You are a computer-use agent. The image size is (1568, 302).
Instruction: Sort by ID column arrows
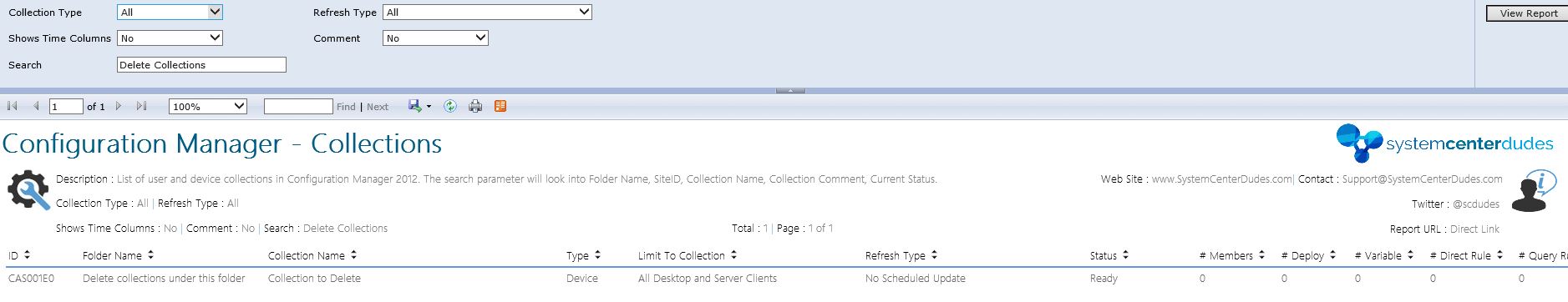[x=27, y=255]
